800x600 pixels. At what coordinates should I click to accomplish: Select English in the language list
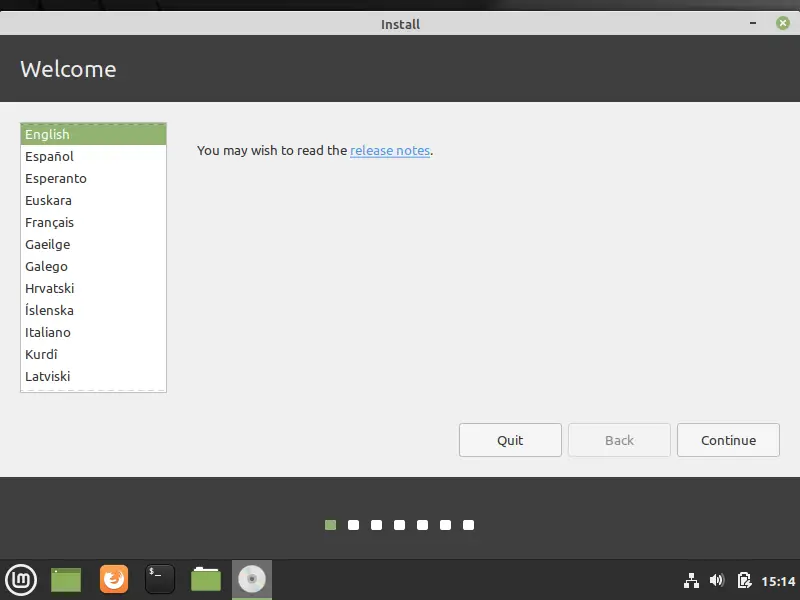point(93,134)
